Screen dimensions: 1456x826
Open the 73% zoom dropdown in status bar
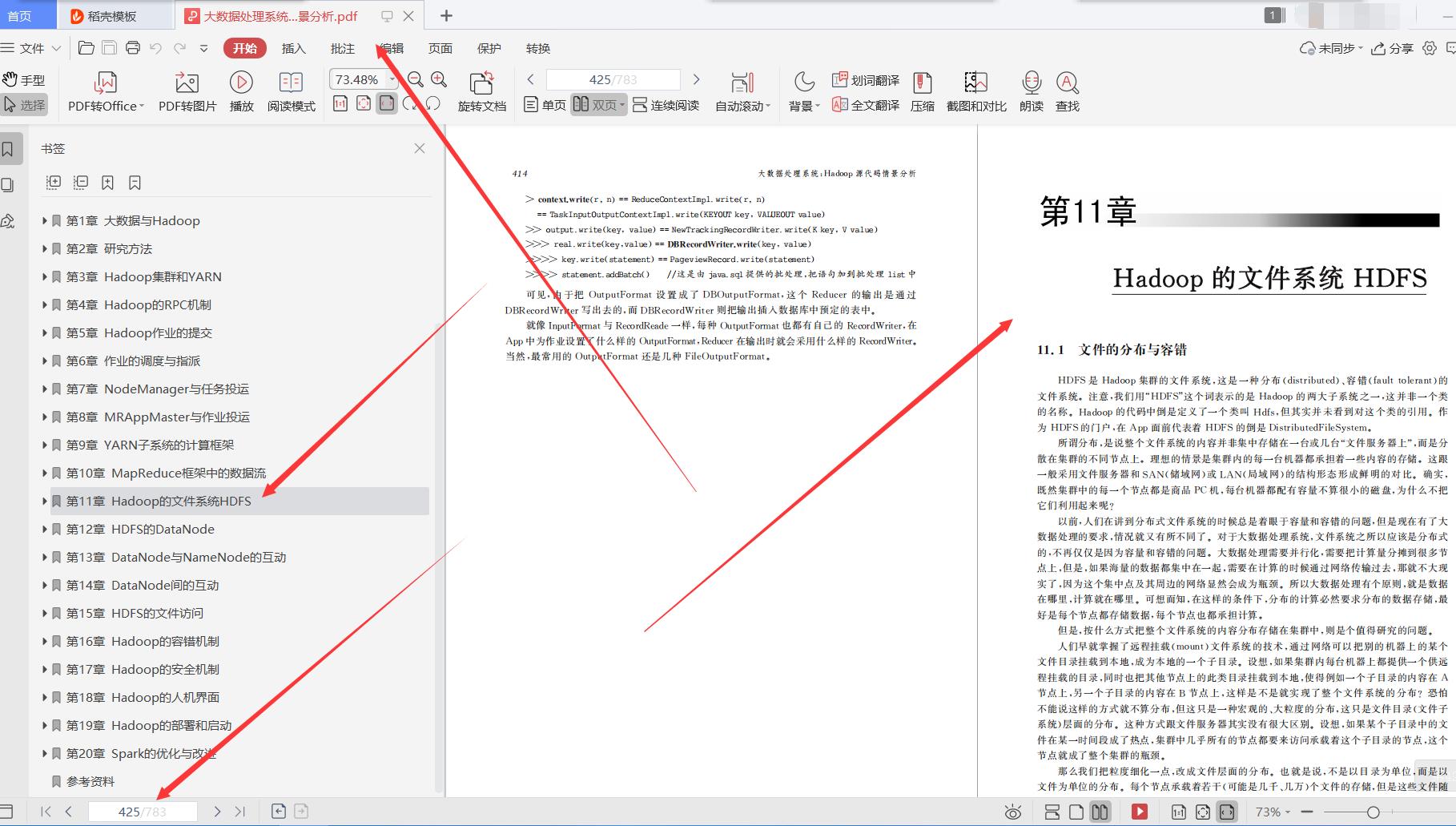1273,812
